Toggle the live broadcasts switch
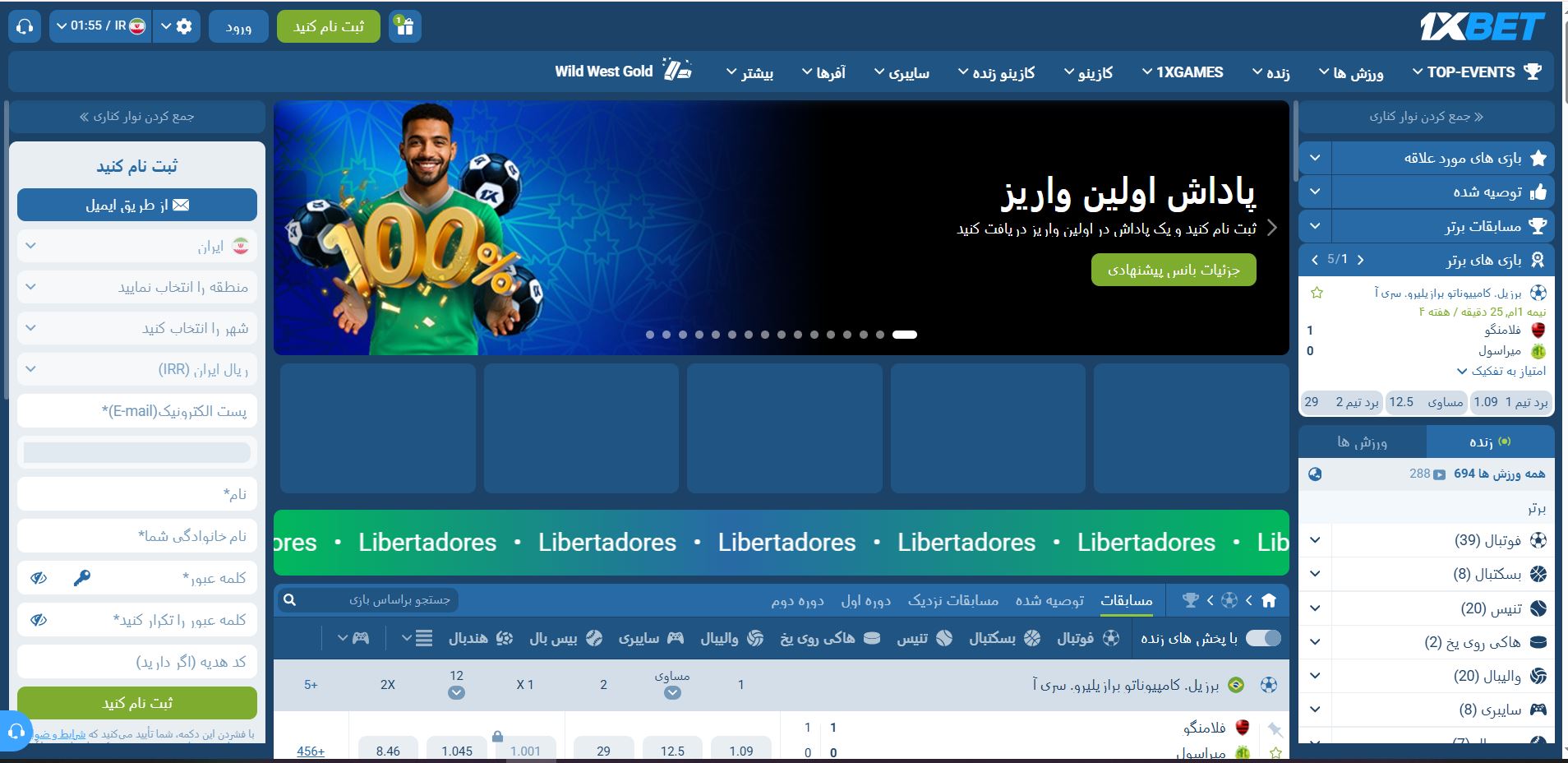 pos(1263,638)
